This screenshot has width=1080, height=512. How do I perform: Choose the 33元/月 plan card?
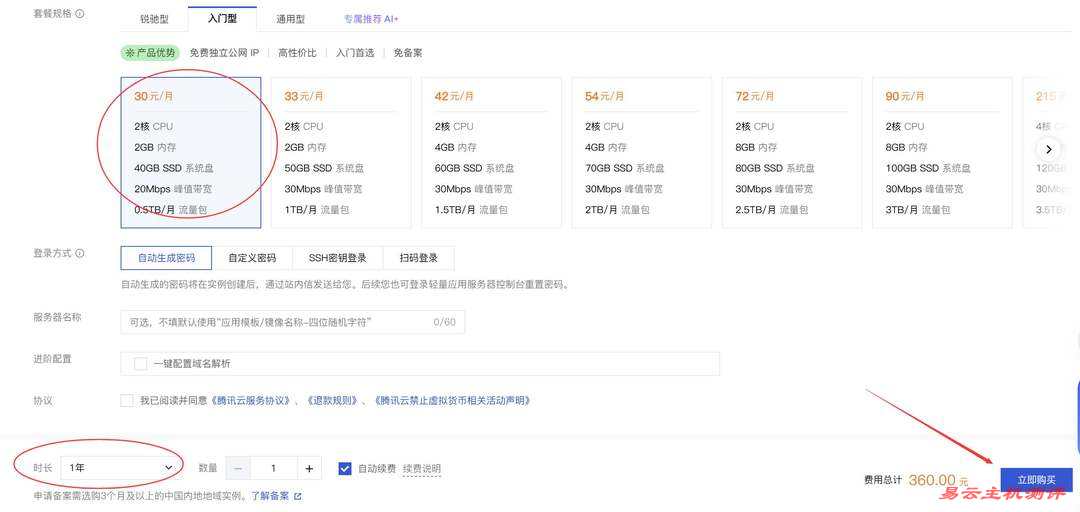(341, 152)
